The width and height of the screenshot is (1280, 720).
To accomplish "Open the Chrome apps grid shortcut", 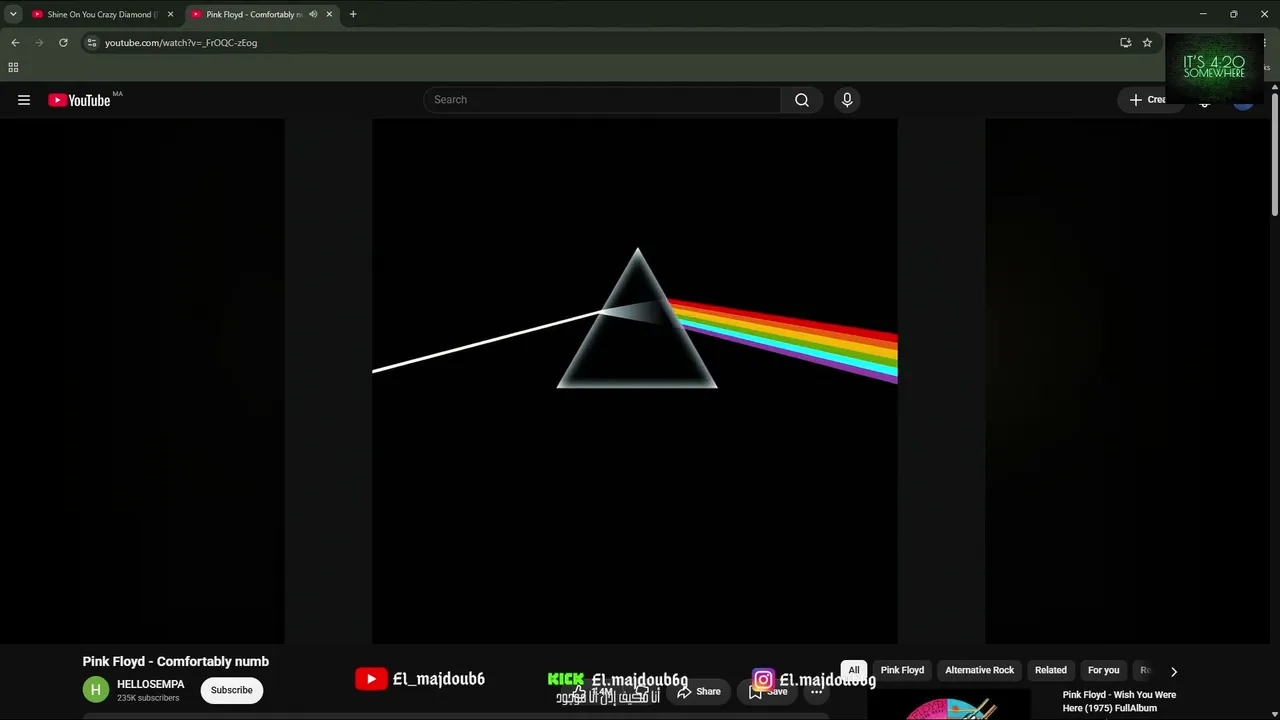I will pyautogui.click(x=13, y=68).
